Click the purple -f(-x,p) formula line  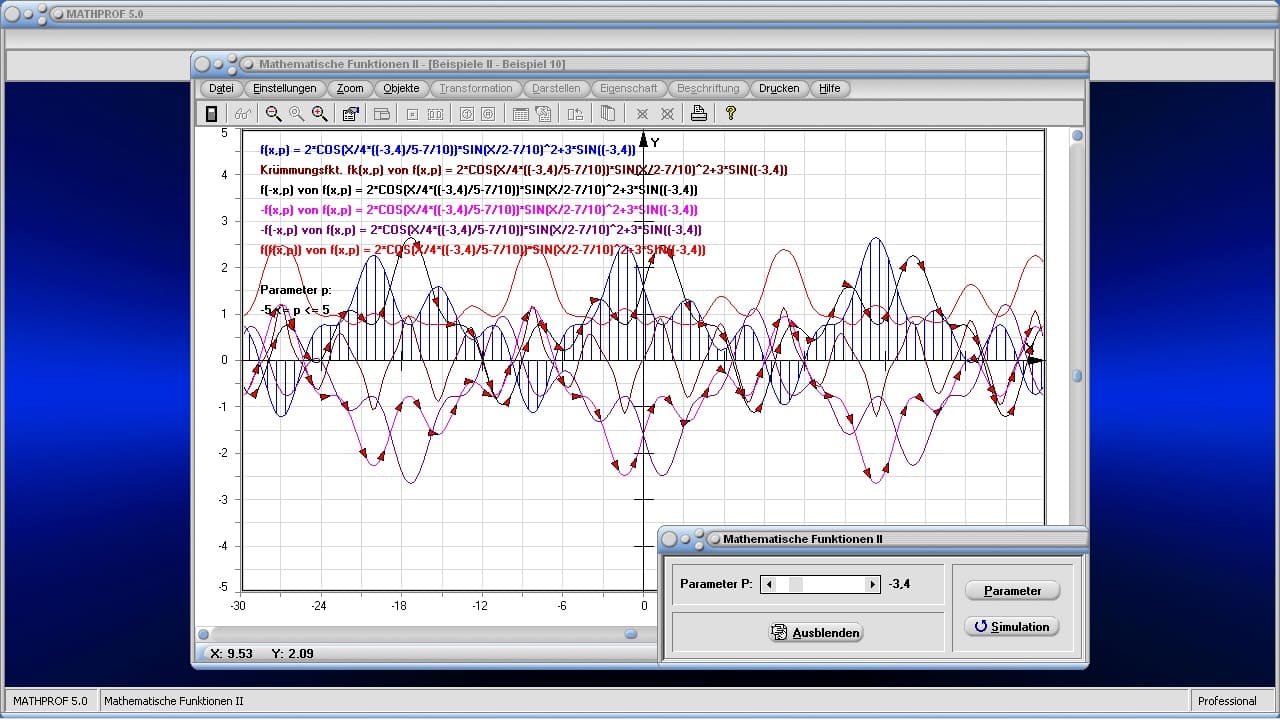[480, 230]
